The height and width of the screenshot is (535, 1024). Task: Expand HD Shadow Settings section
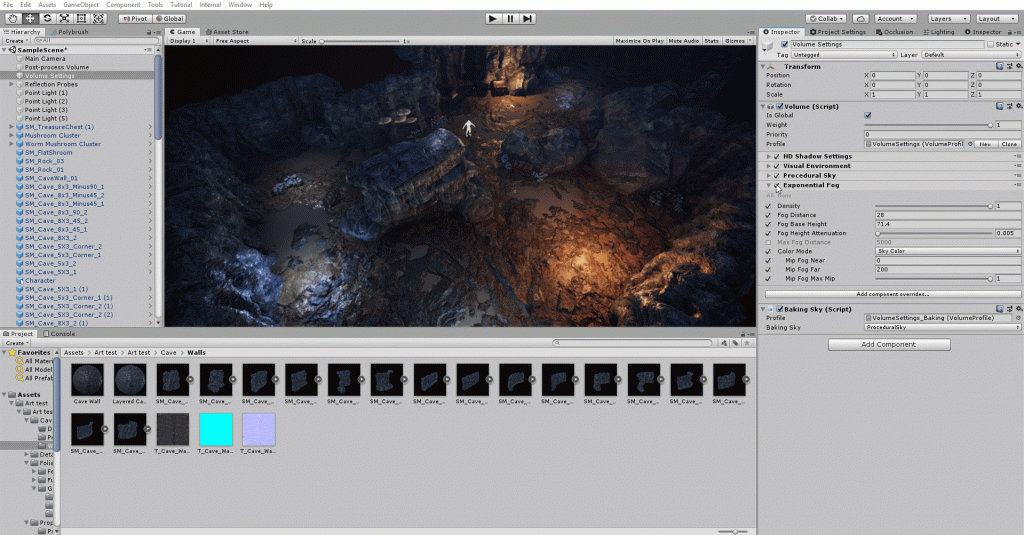pos(769,157)
